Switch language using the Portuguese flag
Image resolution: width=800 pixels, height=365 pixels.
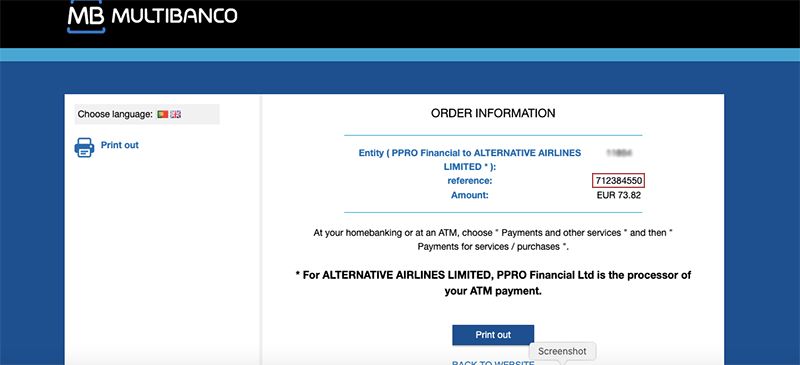coord(163,114)
